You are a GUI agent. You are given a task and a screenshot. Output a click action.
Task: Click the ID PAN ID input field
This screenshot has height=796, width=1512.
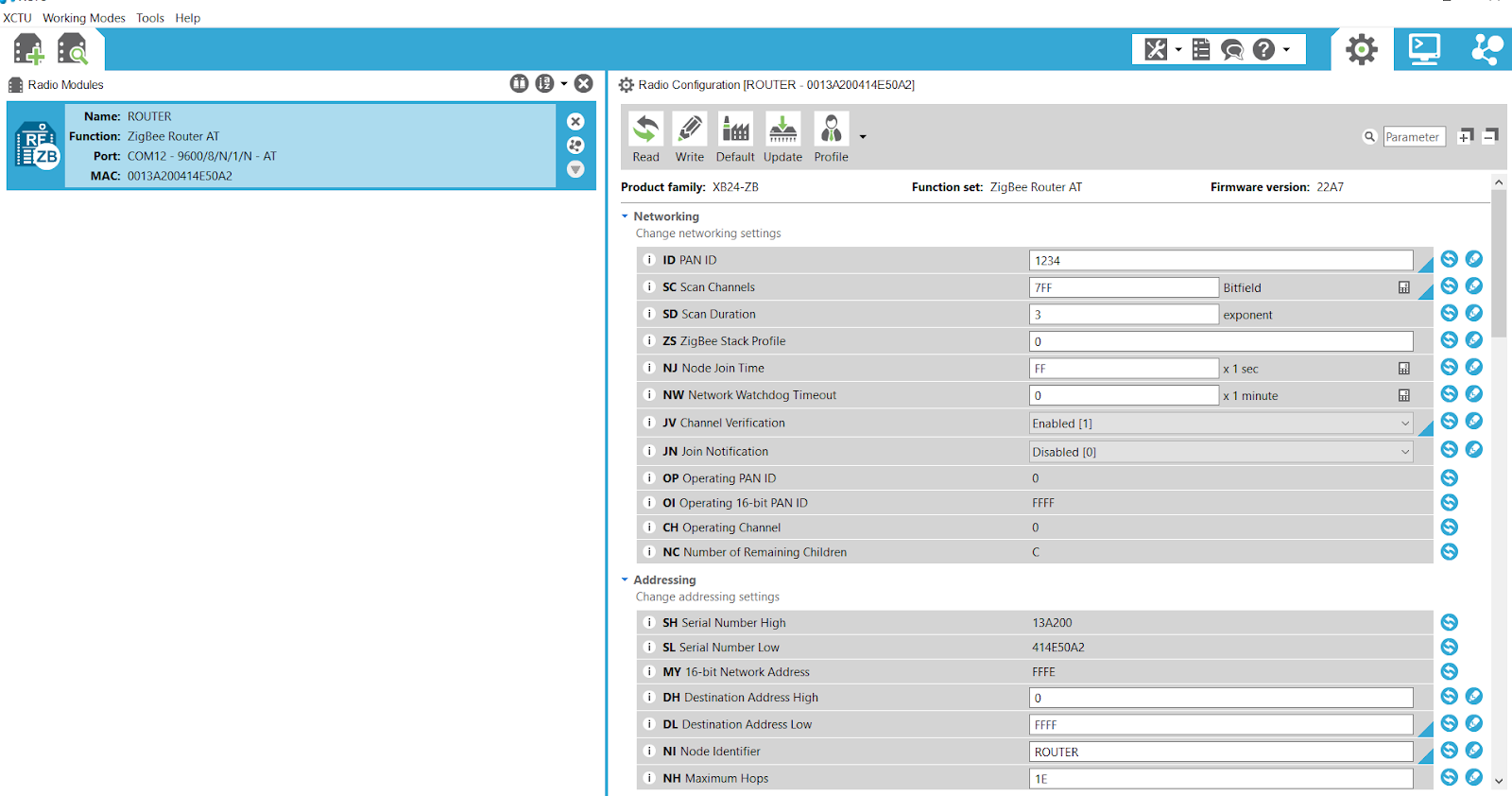point(1221,260)
